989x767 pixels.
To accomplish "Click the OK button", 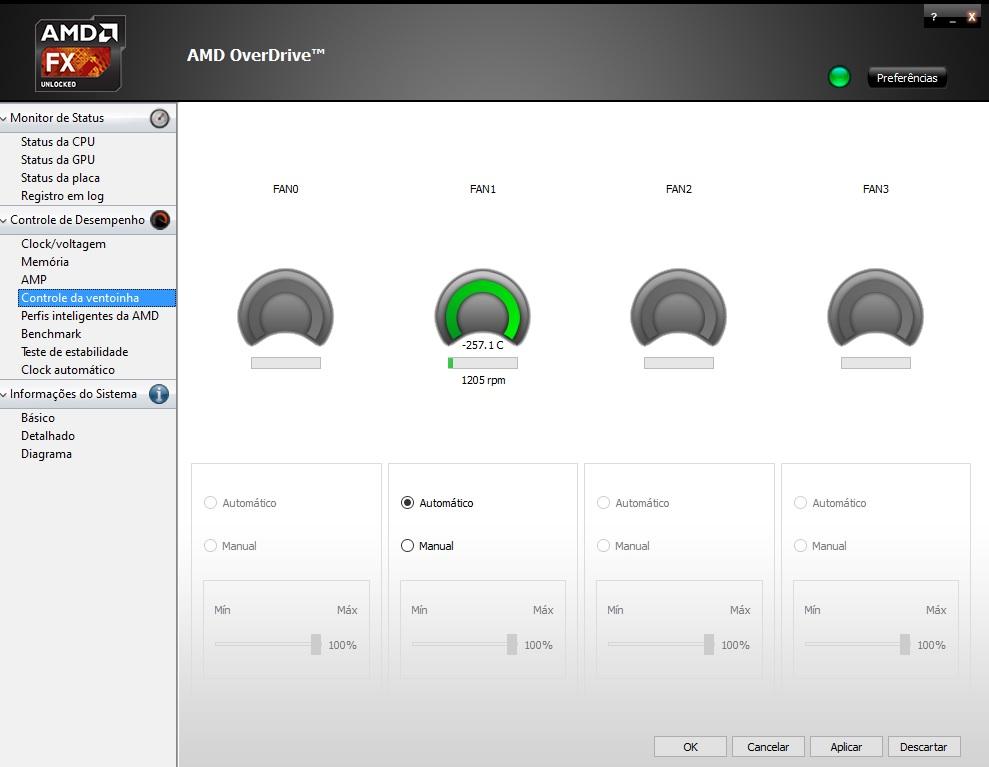I will pyautogui.click(x=690, y=747).
